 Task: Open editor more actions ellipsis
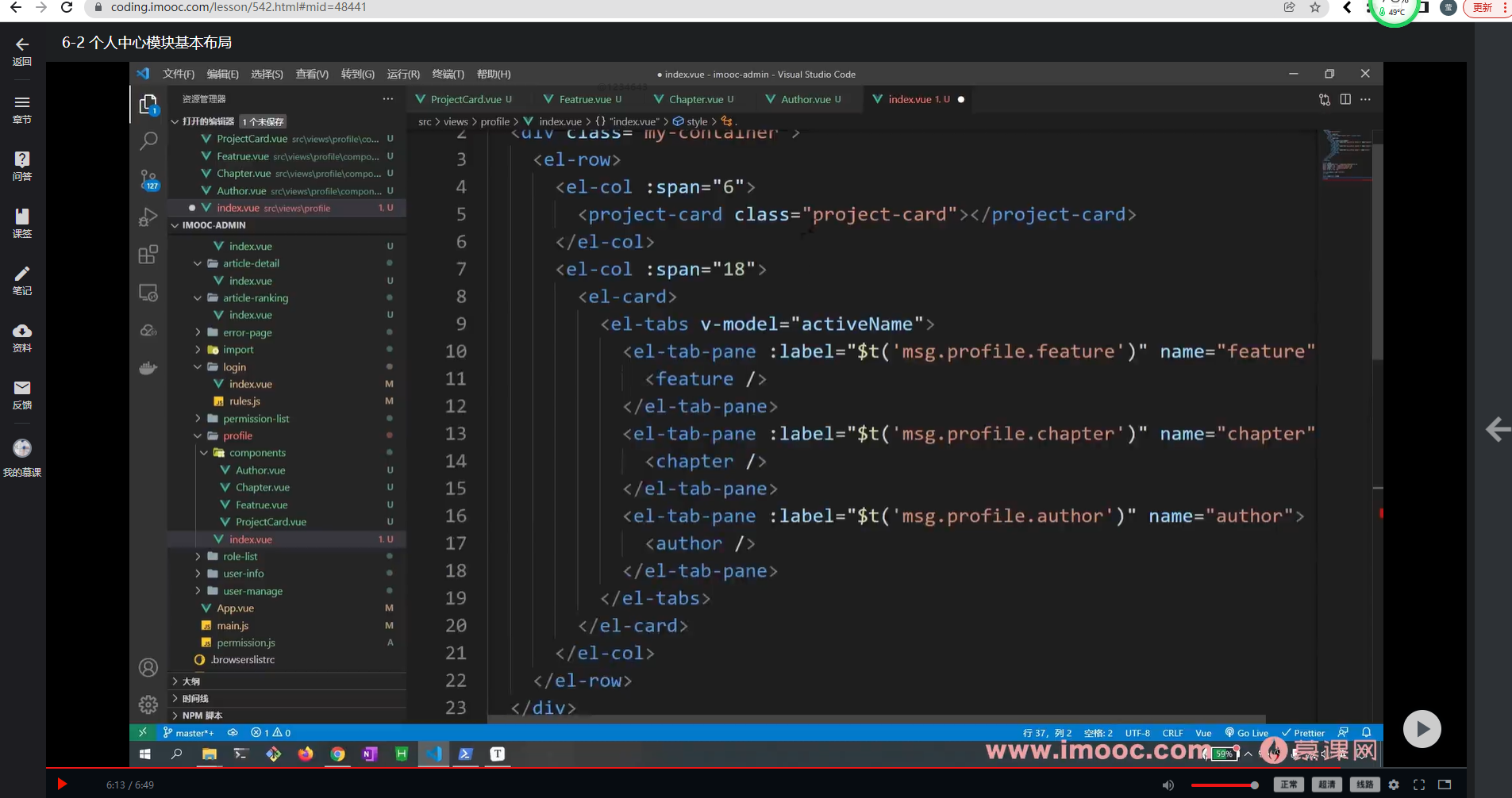[1365, 99]
